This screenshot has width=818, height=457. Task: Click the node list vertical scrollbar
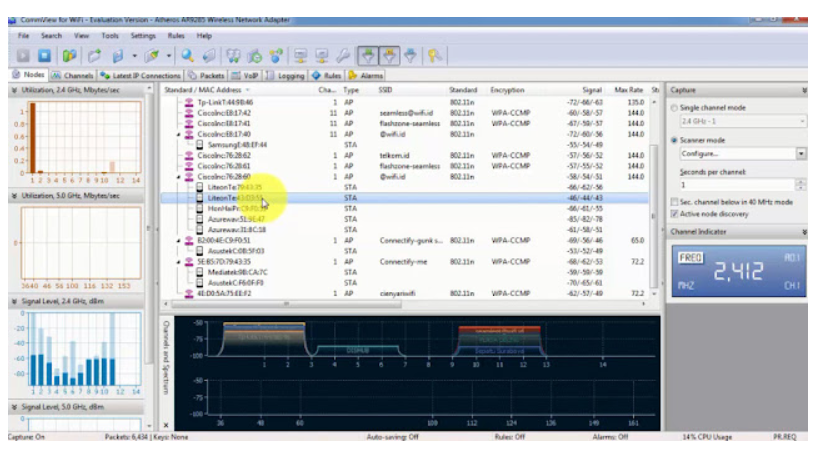coord(654,217)
